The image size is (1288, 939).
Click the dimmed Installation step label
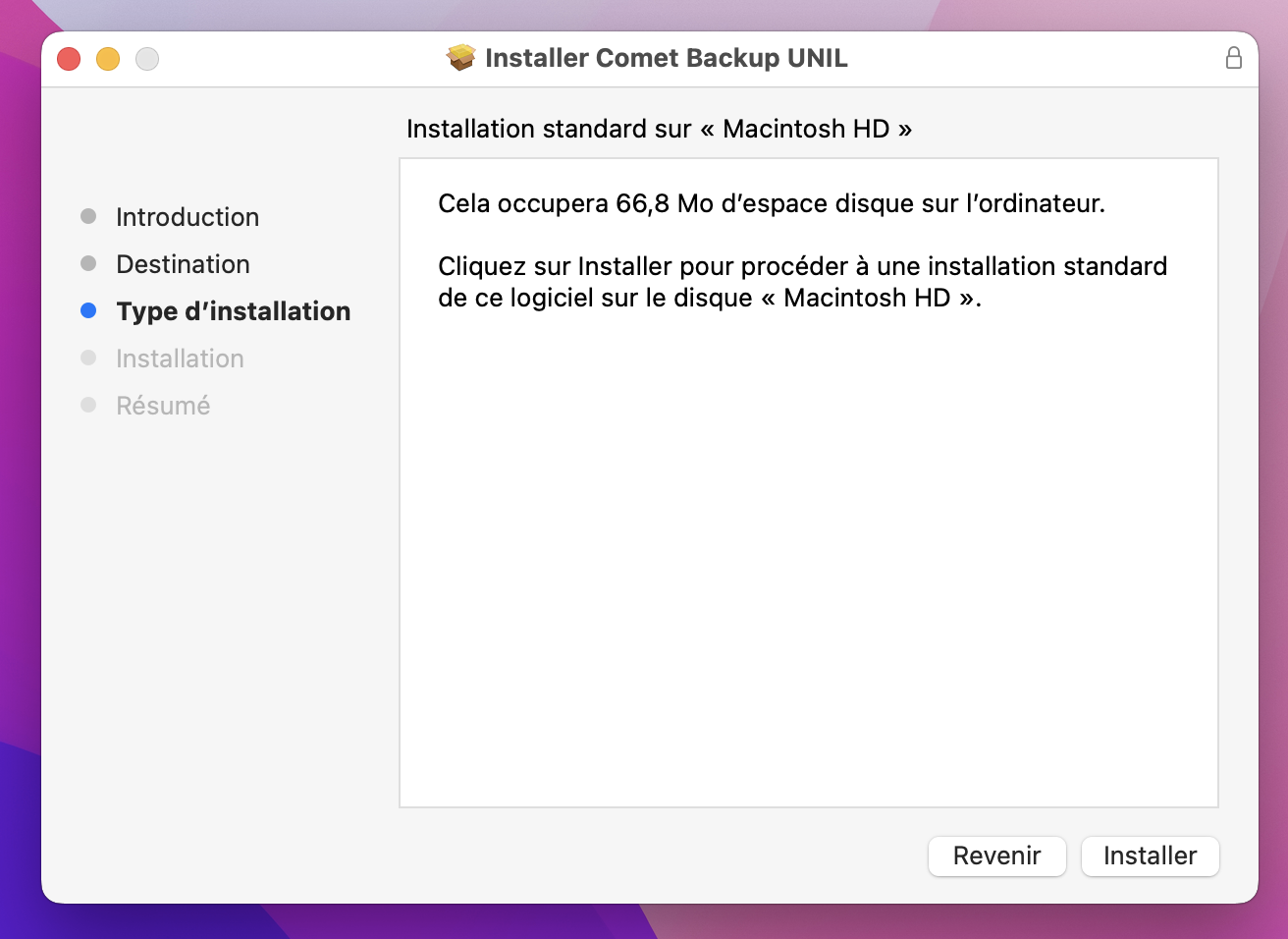point(180,359)
